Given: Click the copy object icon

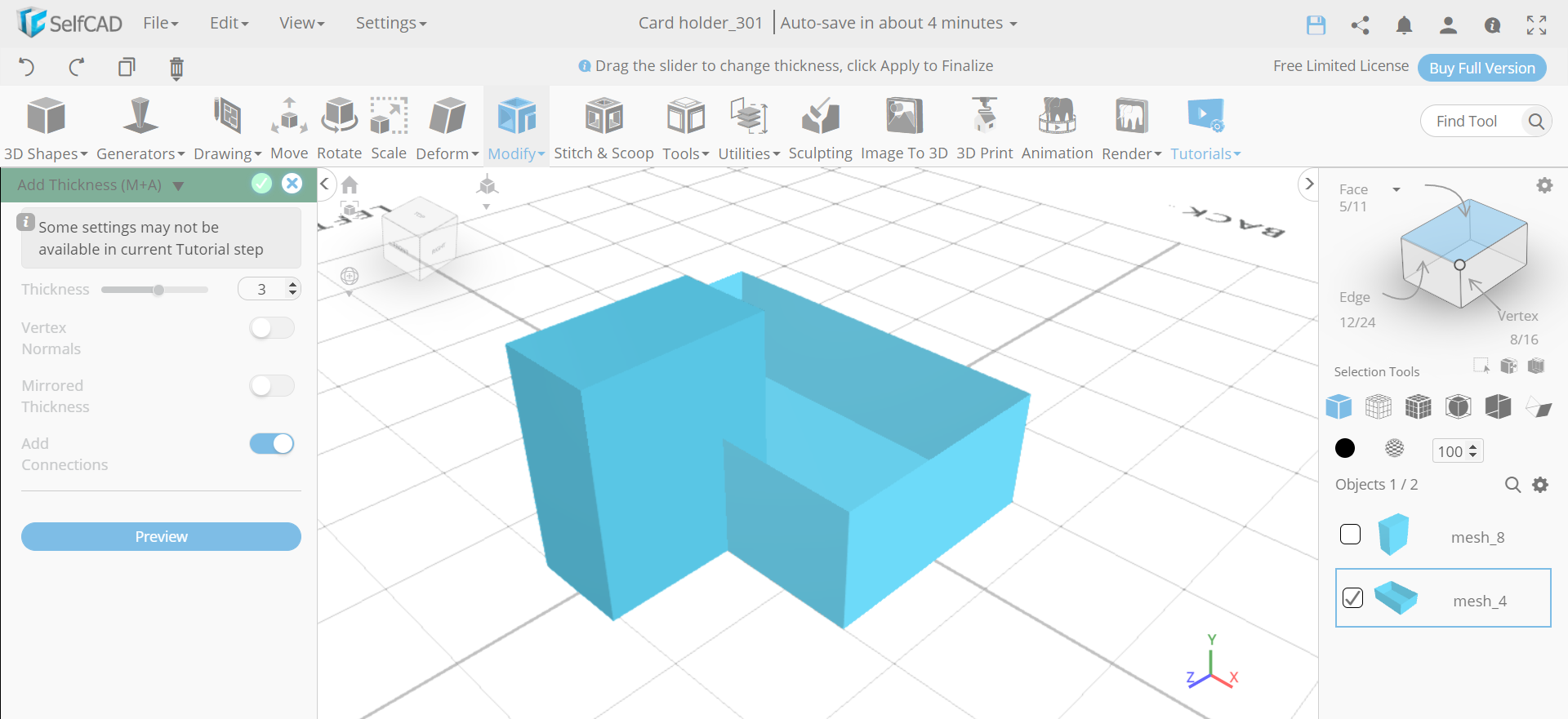Looking at the screenshot, I should click(x=127, y=67).
